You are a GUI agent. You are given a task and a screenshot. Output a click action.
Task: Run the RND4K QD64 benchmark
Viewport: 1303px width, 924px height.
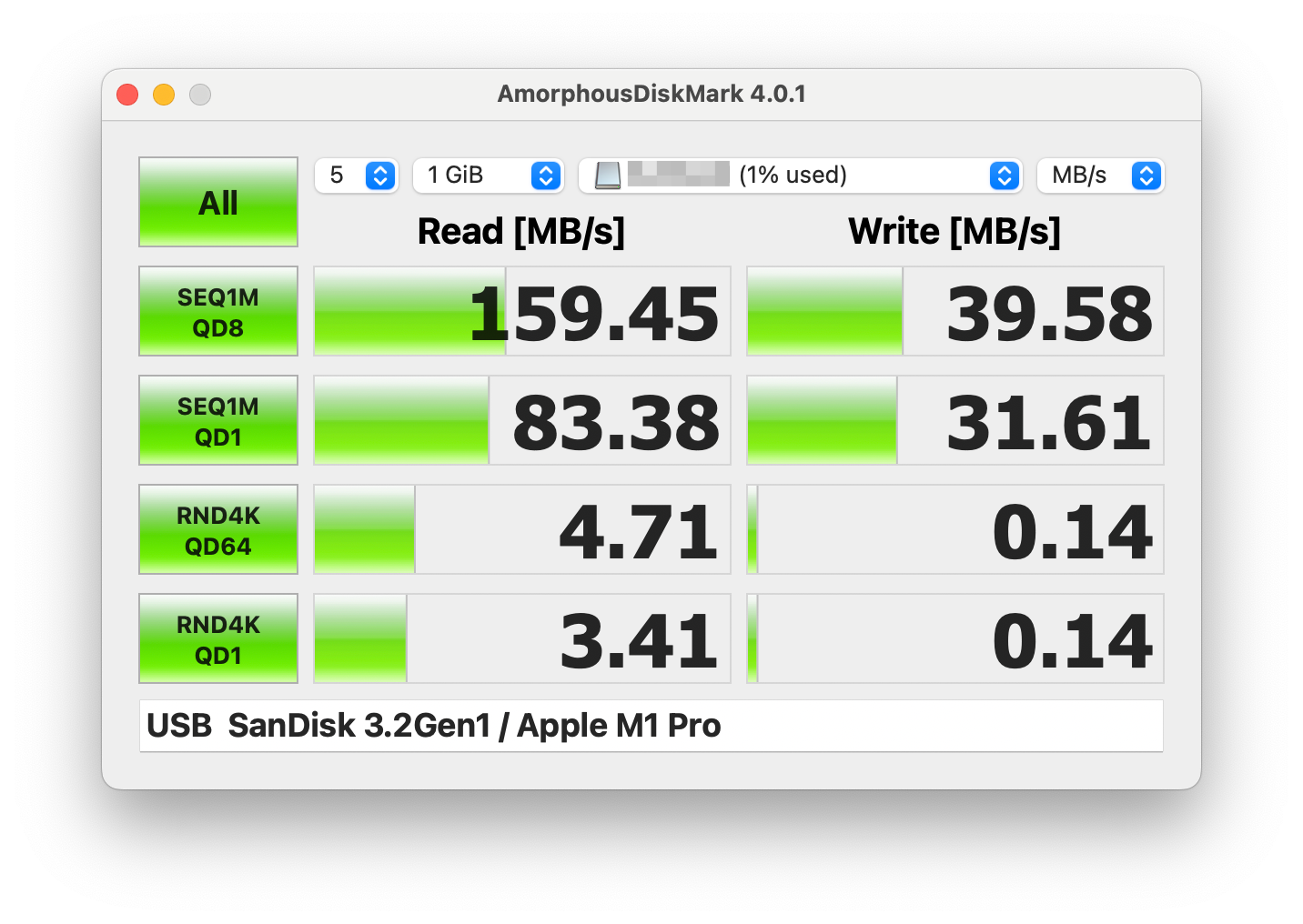[218, 529]
